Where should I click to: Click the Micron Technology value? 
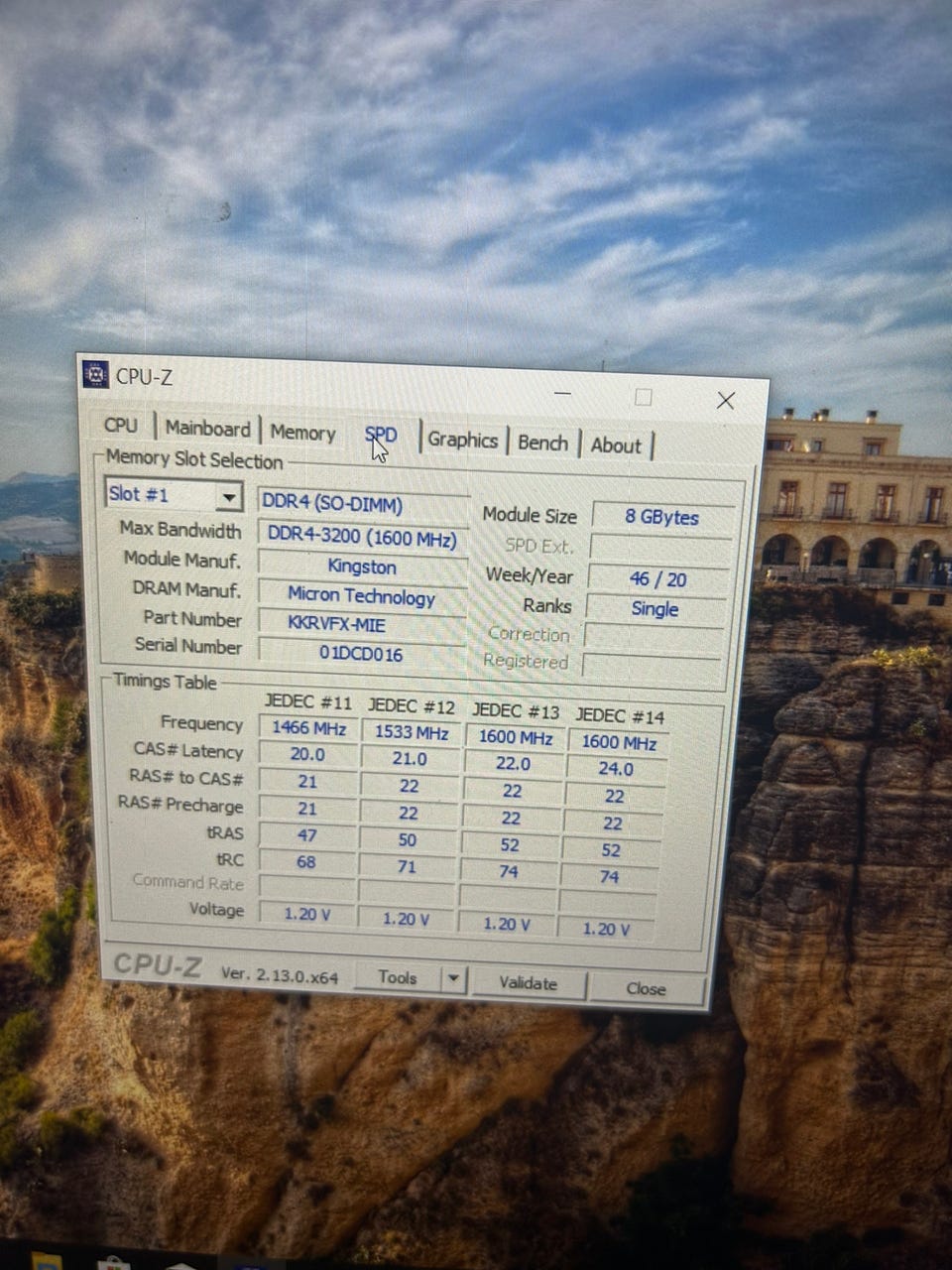click(361, 595)
